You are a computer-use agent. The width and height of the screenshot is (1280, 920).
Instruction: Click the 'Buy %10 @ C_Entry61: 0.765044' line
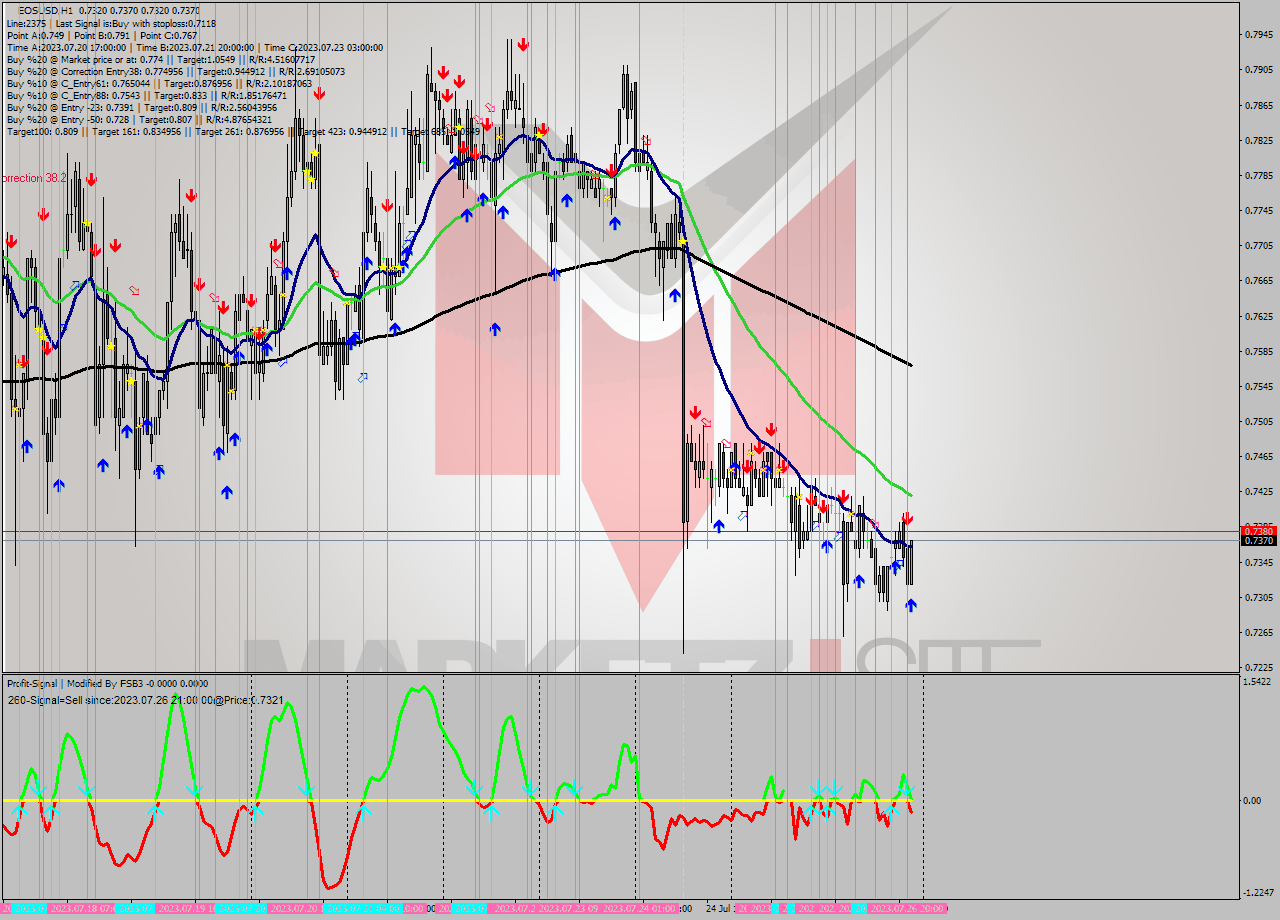[x=160, y=84]
